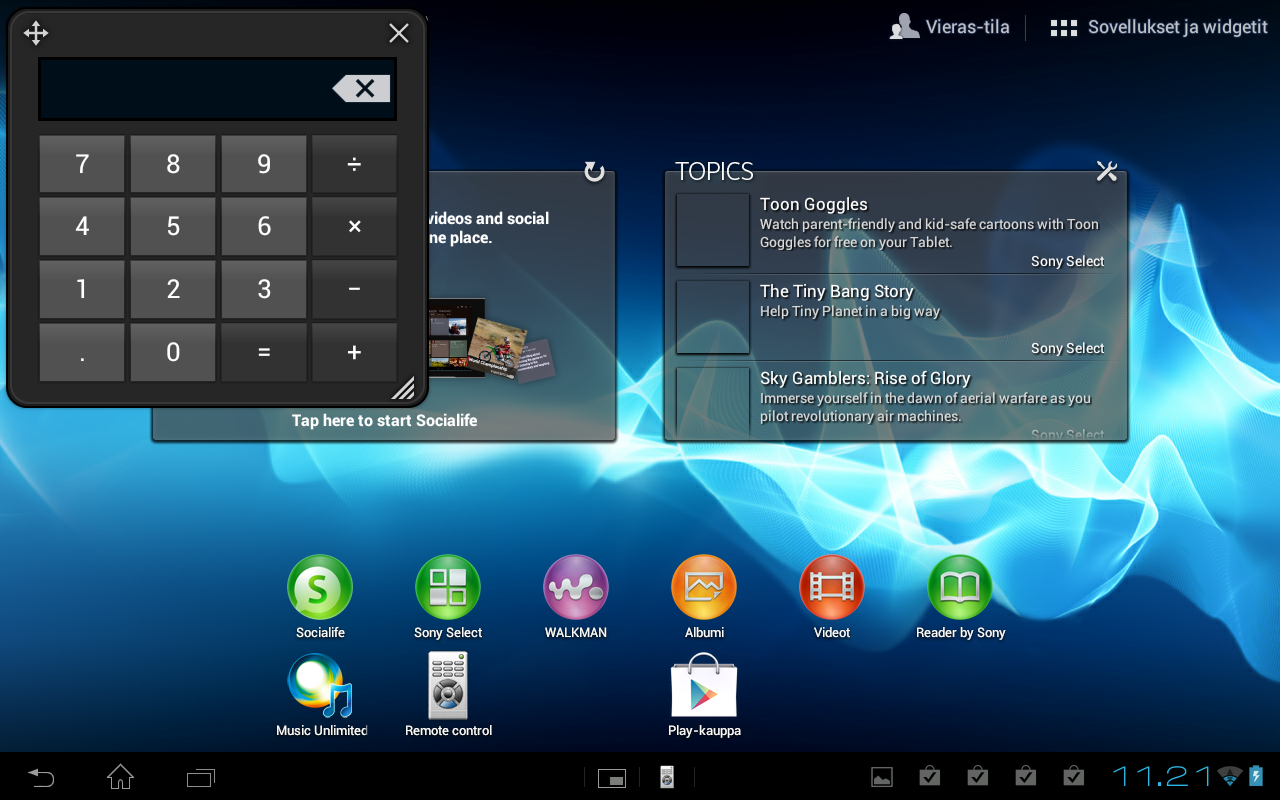
Task: Tap the Wi-Fi status icon
Action: 1230,777
